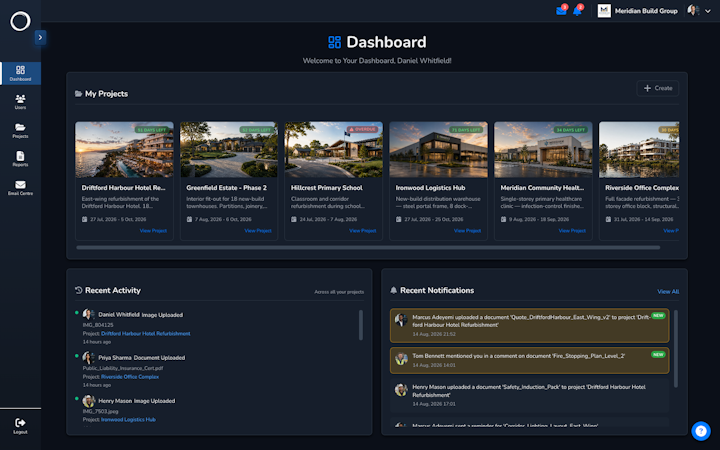This screenshot has height=450, width=720.
Task: Click Henry Mason's avatar in Recent Activity
Action: tap(88, 400)
